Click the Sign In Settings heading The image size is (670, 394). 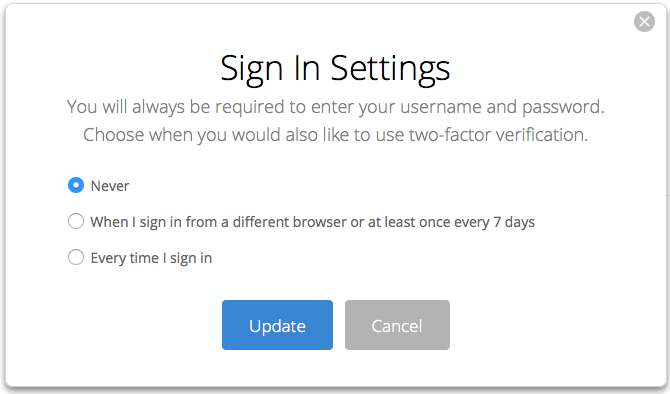335,68
